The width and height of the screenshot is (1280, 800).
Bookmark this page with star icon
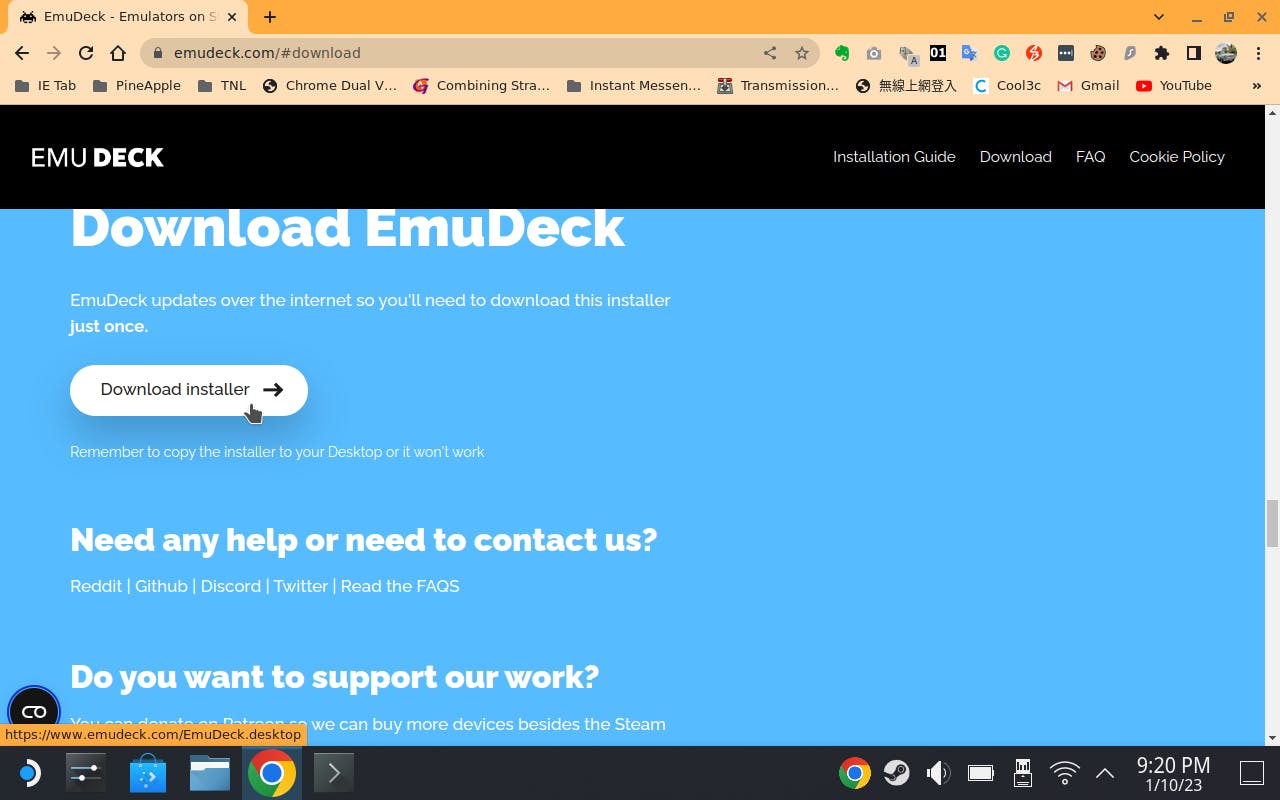(802, 53)
